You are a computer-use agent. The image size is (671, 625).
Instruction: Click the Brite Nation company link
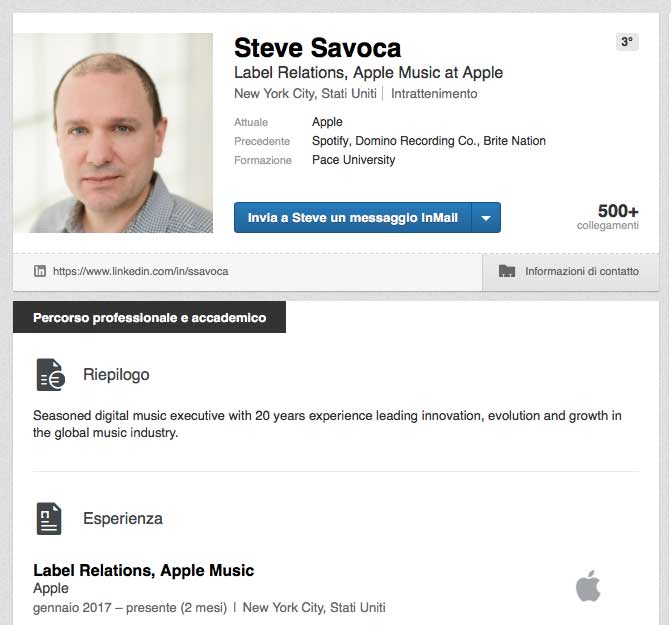[514, 141]
